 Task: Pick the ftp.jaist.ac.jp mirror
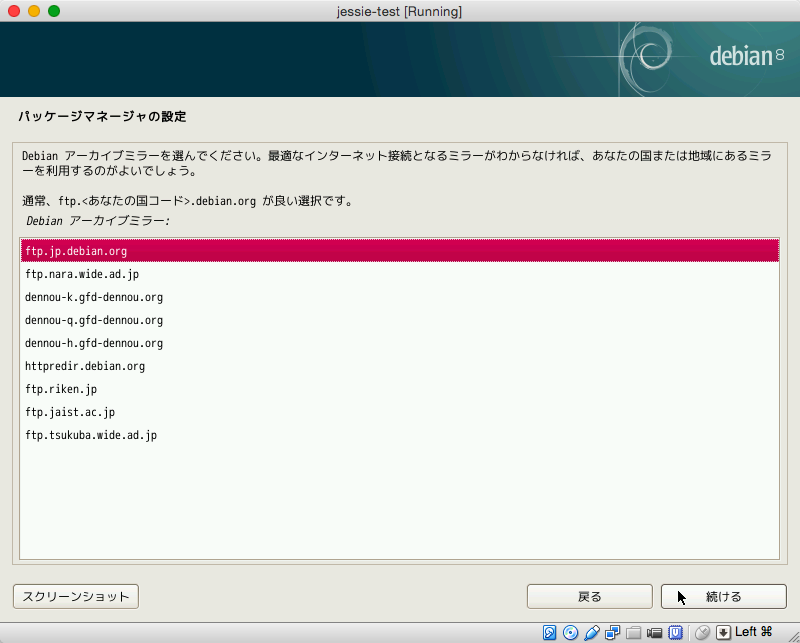tap(399, 412)
